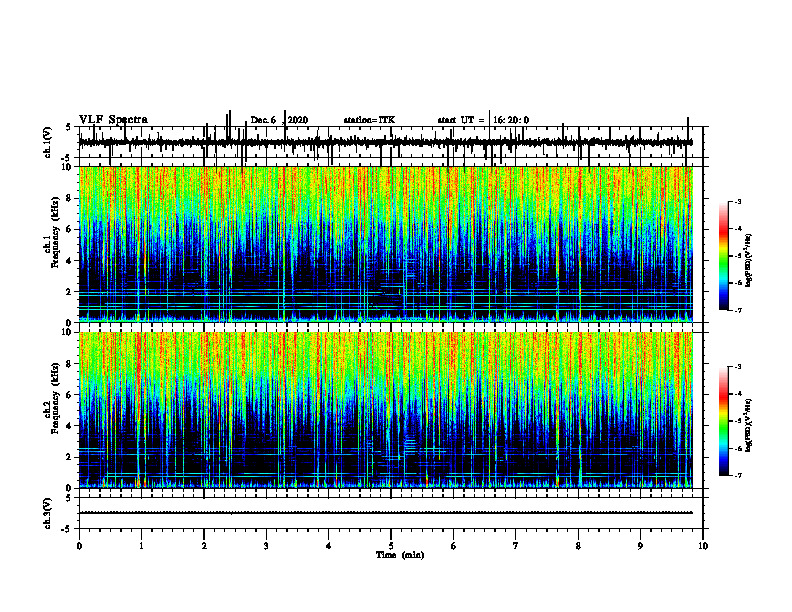792x612 pixels.
Task: Click the ch.1 colorbar "-7" scale value
Action: click(737, 310)
